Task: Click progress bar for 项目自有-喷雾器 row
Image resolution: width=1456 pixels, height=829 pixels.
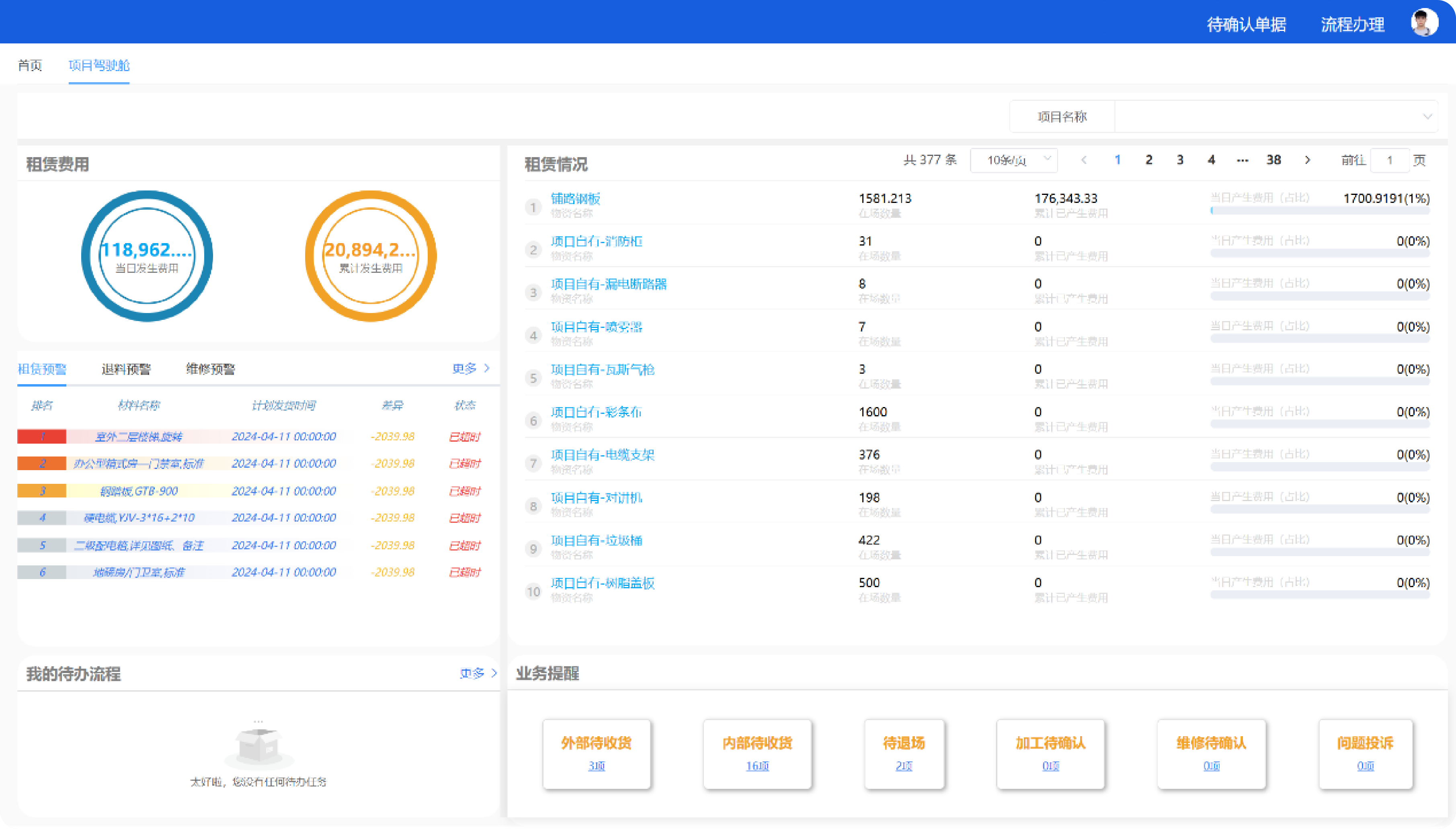Action: (x=1320, y=339)
